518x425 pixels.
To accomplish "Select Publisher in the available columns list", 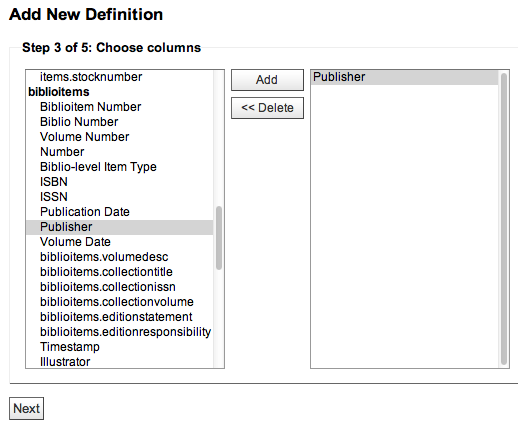I will click(119, 227).
